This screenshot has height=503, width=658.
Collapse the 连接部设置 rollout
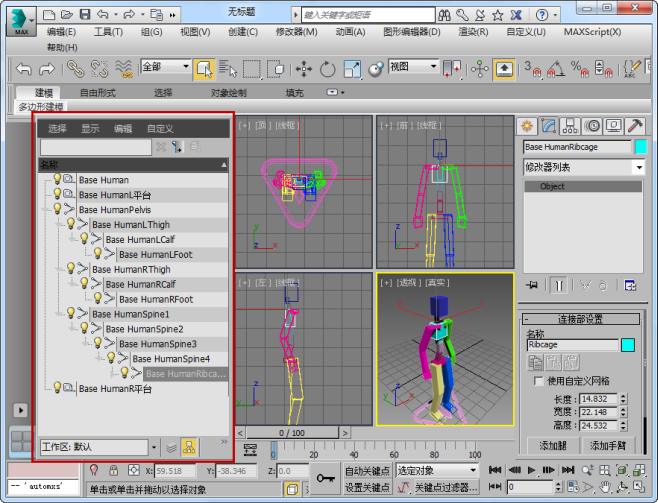click(x=581, y=319)
